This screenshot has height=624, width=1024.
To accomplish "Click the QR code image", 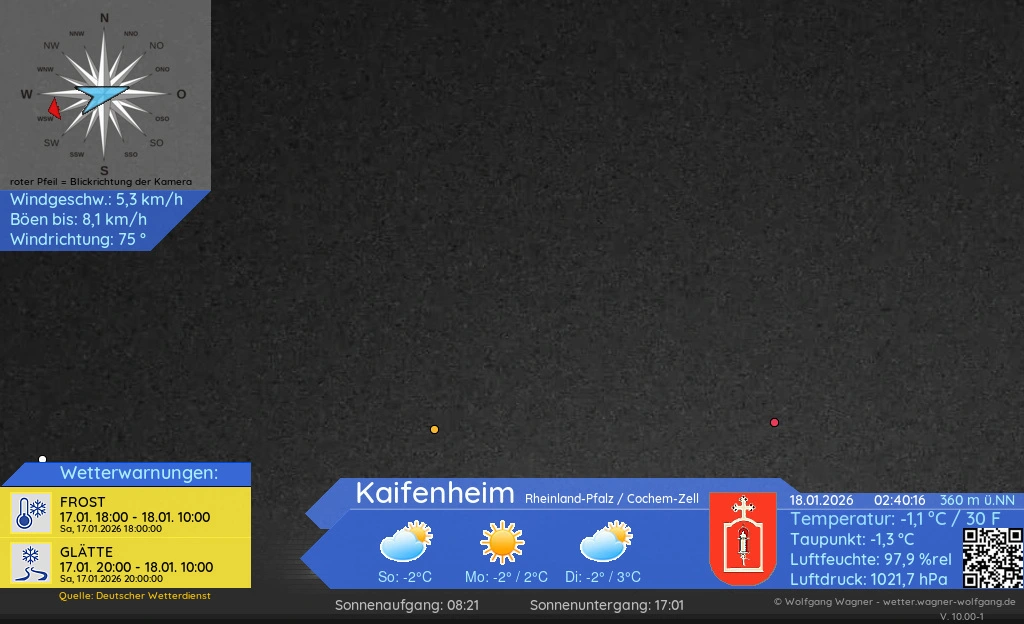I will tap(992, 558).
